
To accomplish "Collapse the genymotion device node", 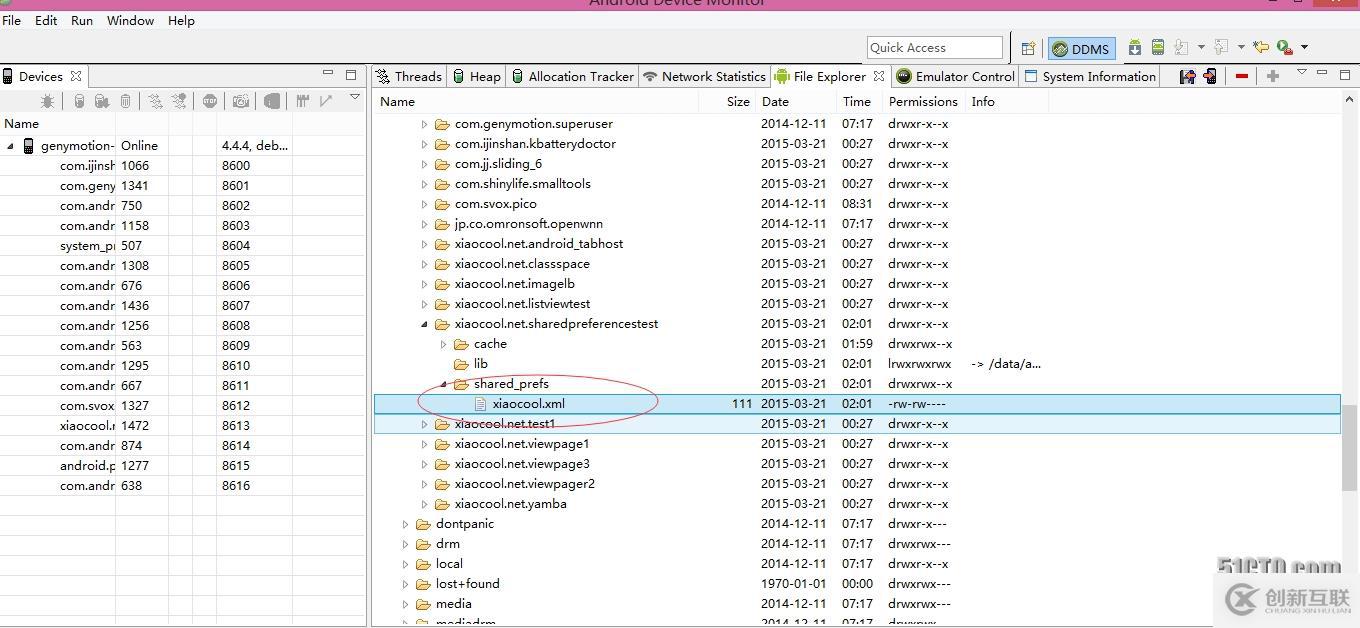I will (11, 146).
